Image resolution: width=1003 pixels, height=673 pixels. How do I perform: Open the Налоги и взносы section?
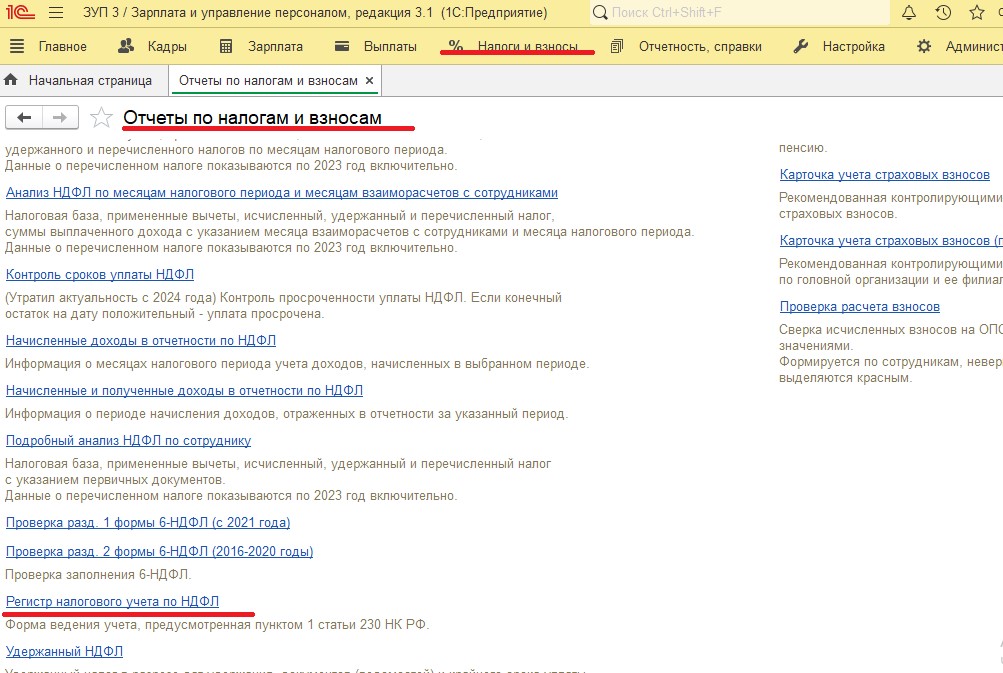(528, 47)
